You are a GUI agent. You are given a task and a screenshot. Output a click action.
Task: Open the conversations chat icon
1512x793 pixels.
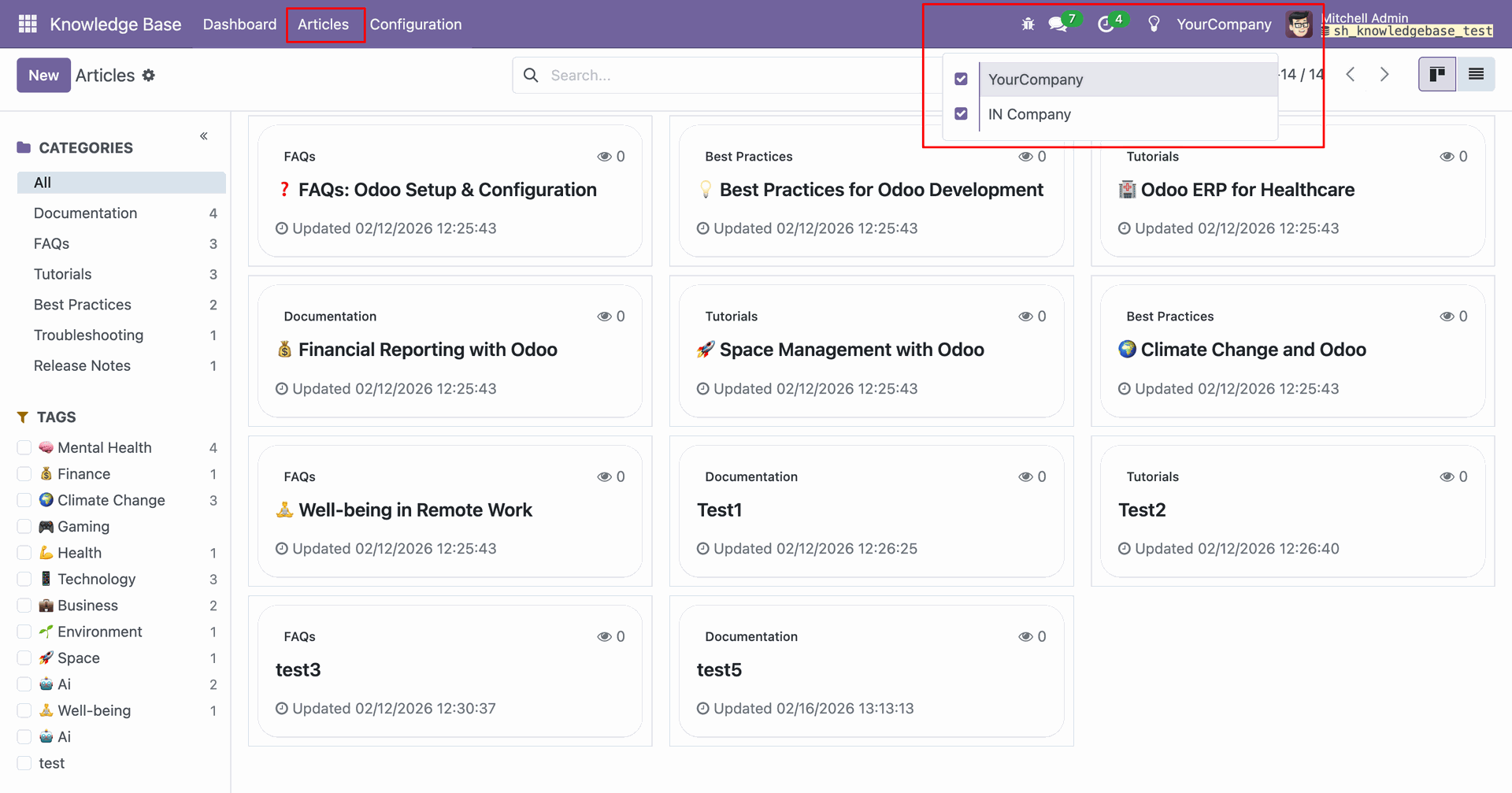tap(1058, 24)
